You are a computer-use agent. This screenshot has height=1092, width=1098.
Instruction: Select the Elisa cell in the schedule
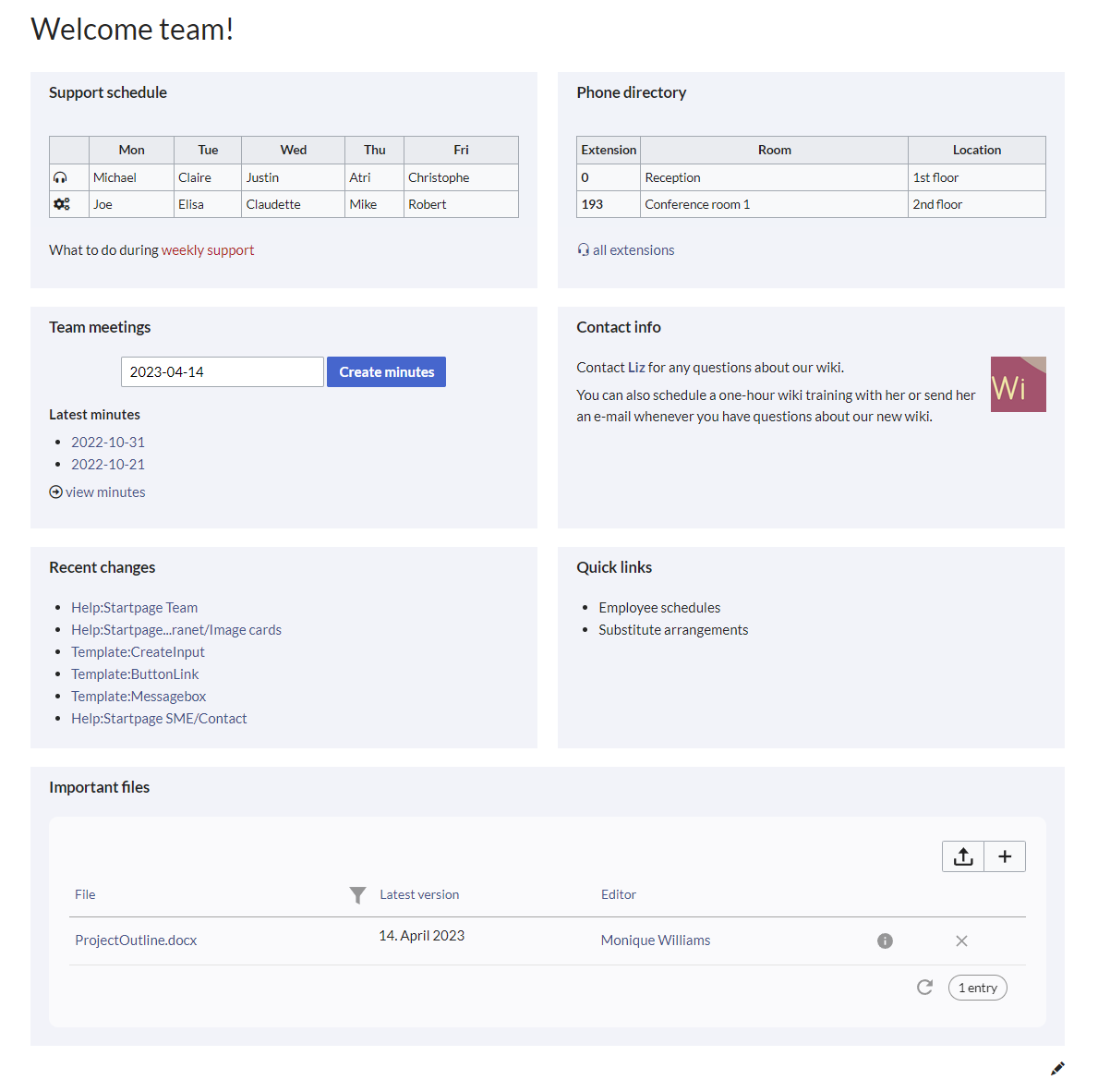(x=208, y=204)
